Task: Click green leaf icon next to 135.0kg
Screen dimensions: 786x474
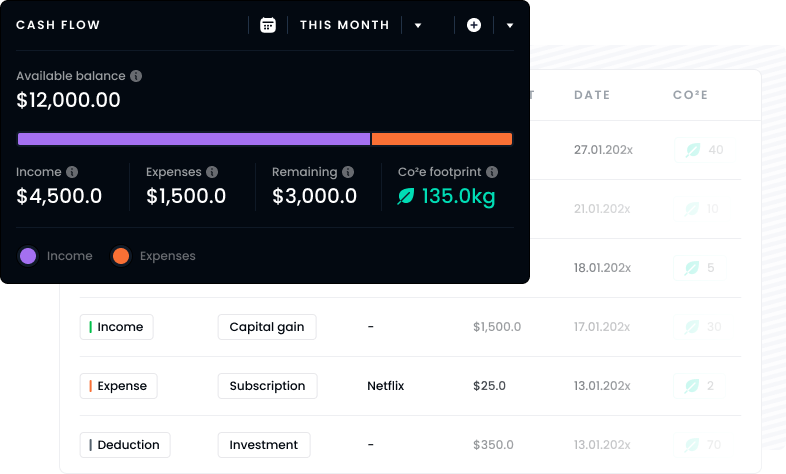Action: (x=406, y=197)
